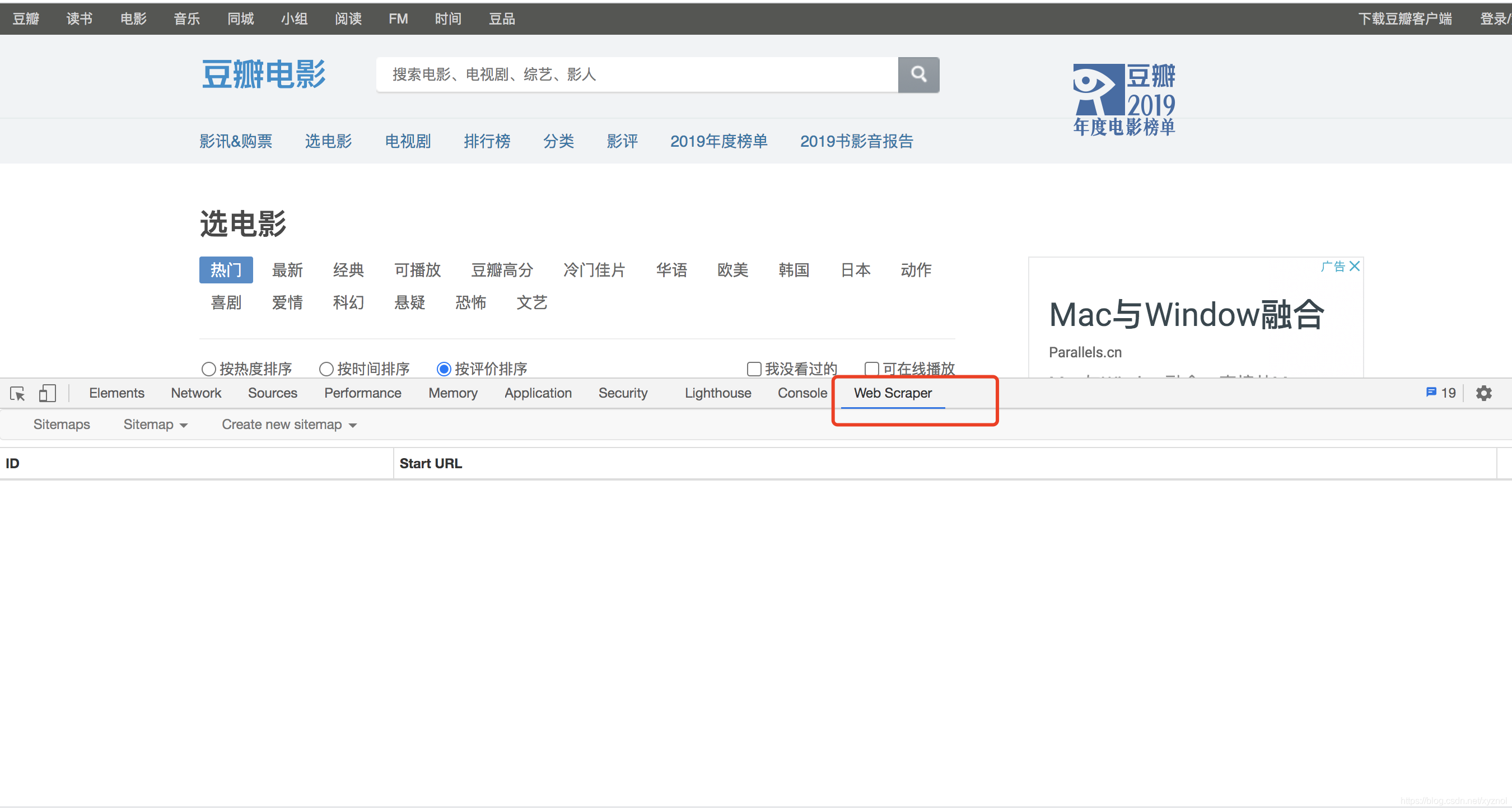Enable 可在线播放 checkbox
Image resolution: width=1512 pixels, height=811 pixels.
[x=871, y=369]
